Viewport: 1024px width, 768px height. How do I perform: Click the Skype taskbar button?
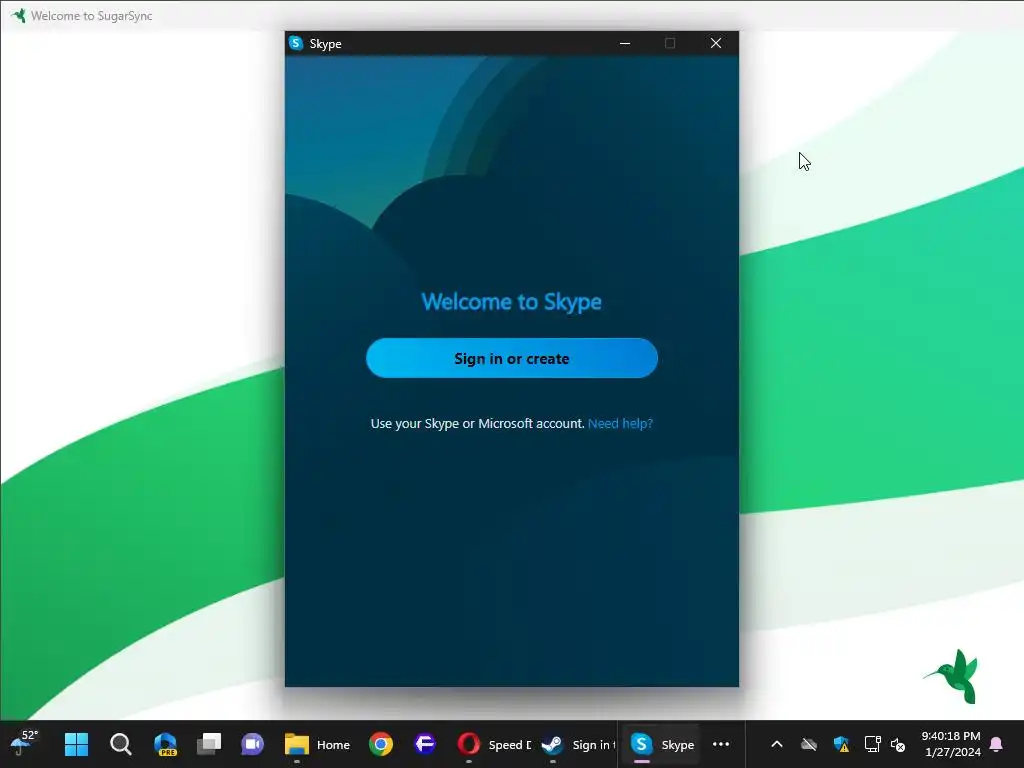tap(661, 744)
